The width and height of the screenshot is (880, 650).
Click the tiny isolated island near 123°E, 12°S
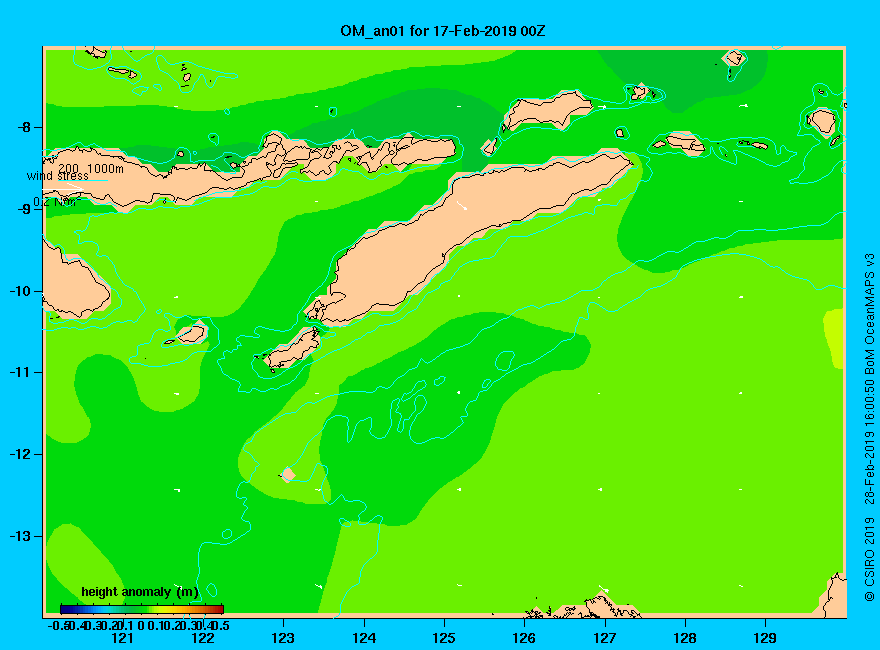click(x=288, y=474)
